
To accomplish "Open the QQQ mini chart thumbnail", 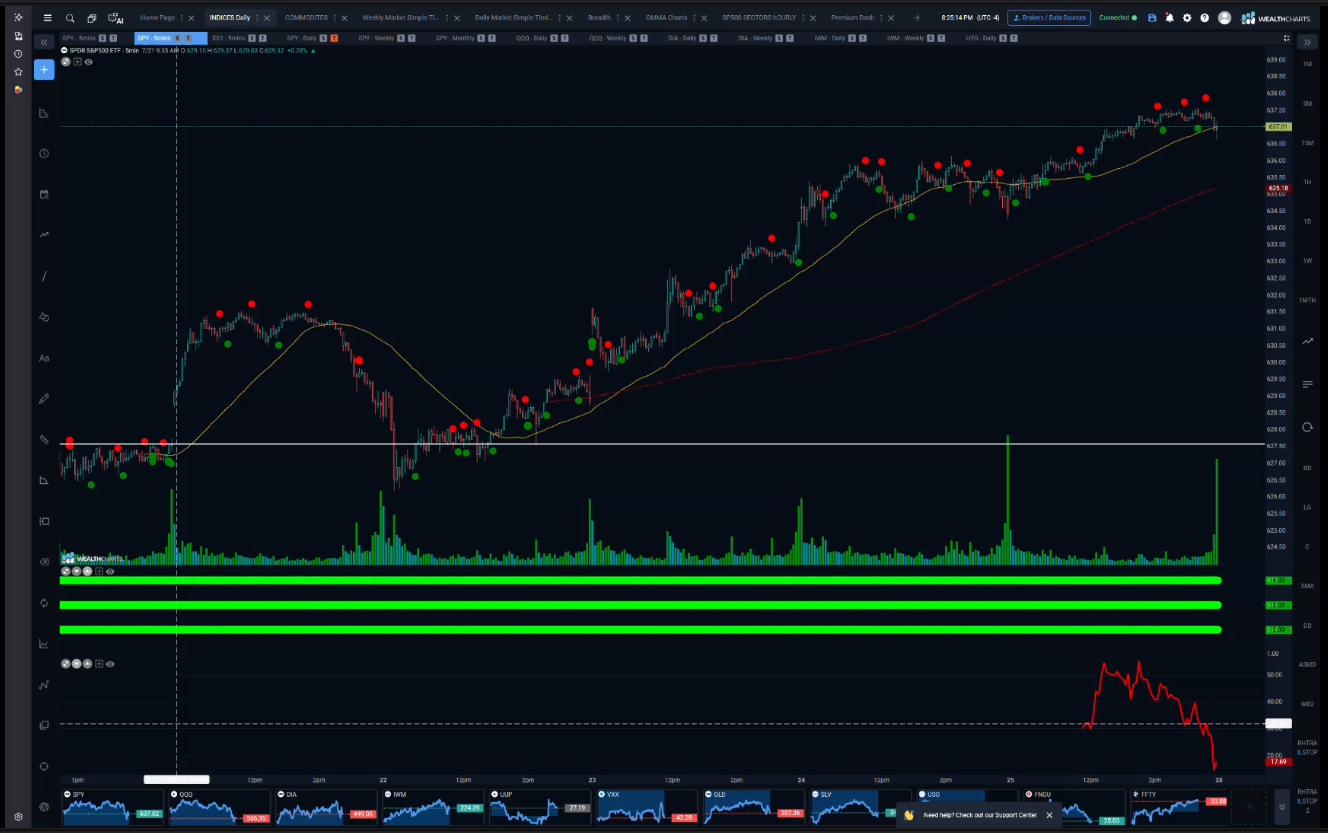I will 221,807.
